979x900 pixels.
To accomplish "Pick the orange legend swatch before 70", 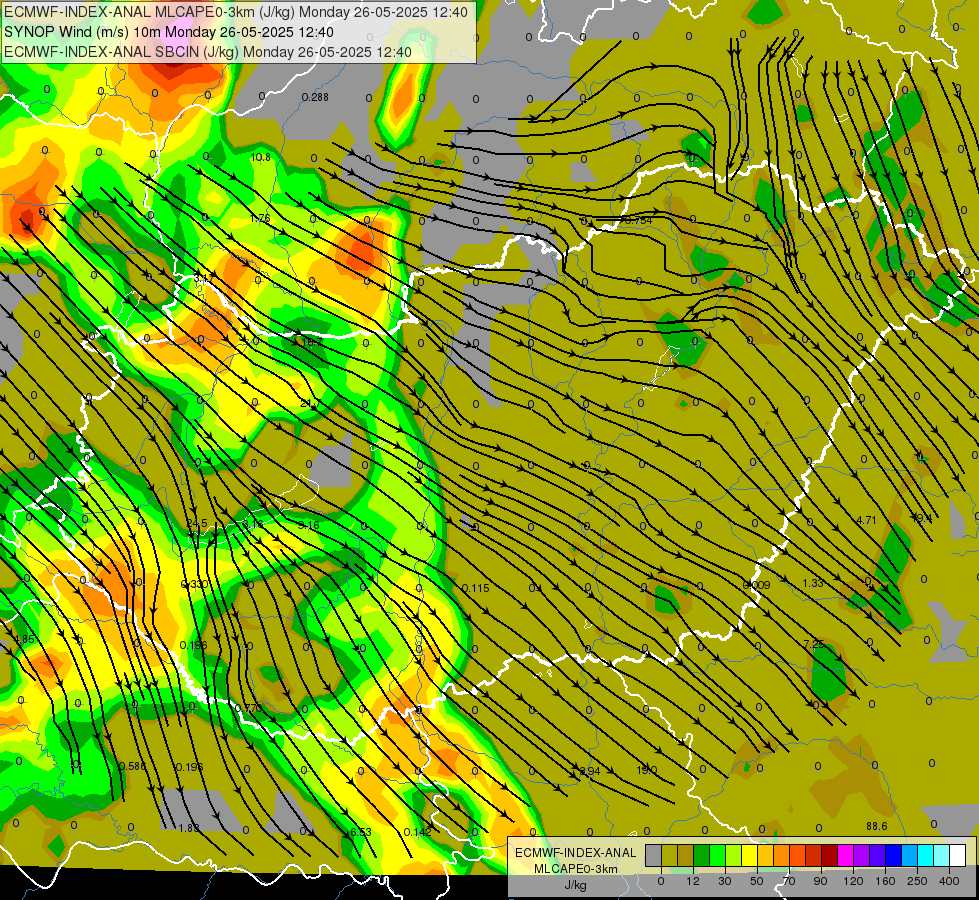I will pos(782,855).
